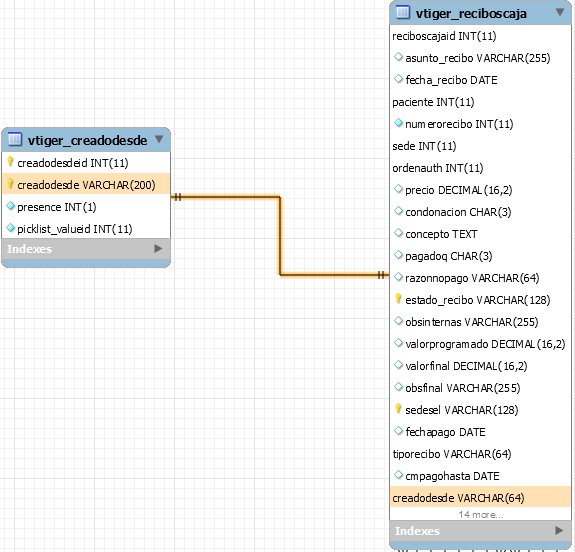Click the vtiger_reciboscaja table icon
The image size is (575, 552).
click(x=403, y=12)
